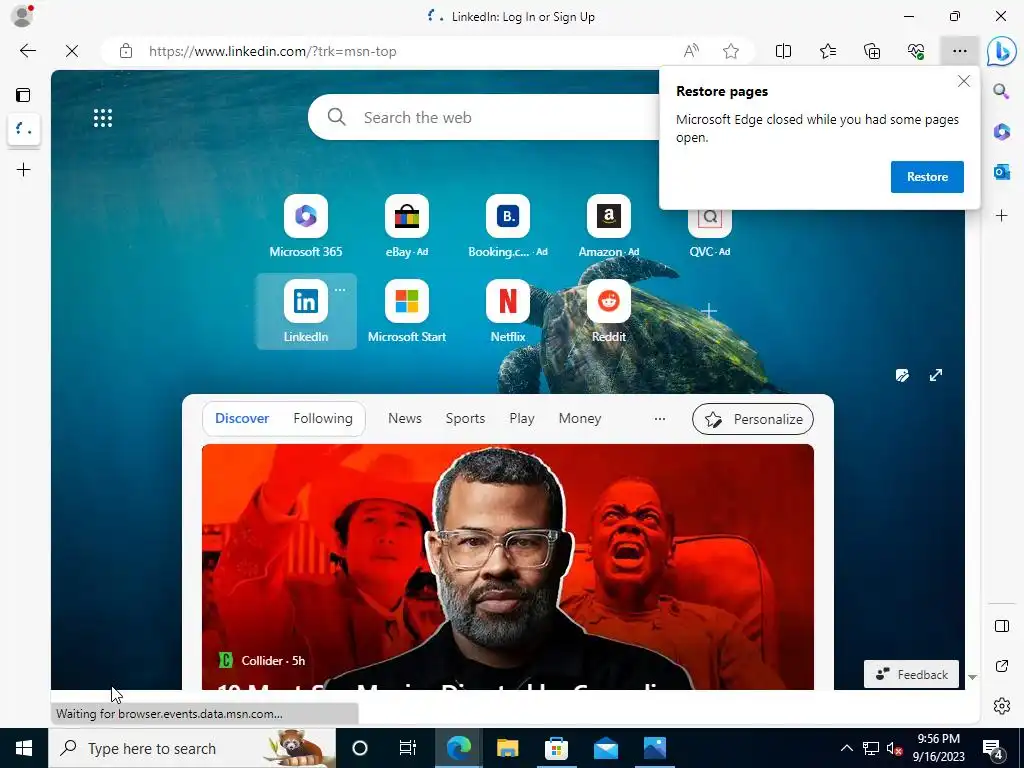The width and height of the screenshot is (1024, 768).
Task: Open the sidebar Search icon
Action: [x=1001, y=91]
